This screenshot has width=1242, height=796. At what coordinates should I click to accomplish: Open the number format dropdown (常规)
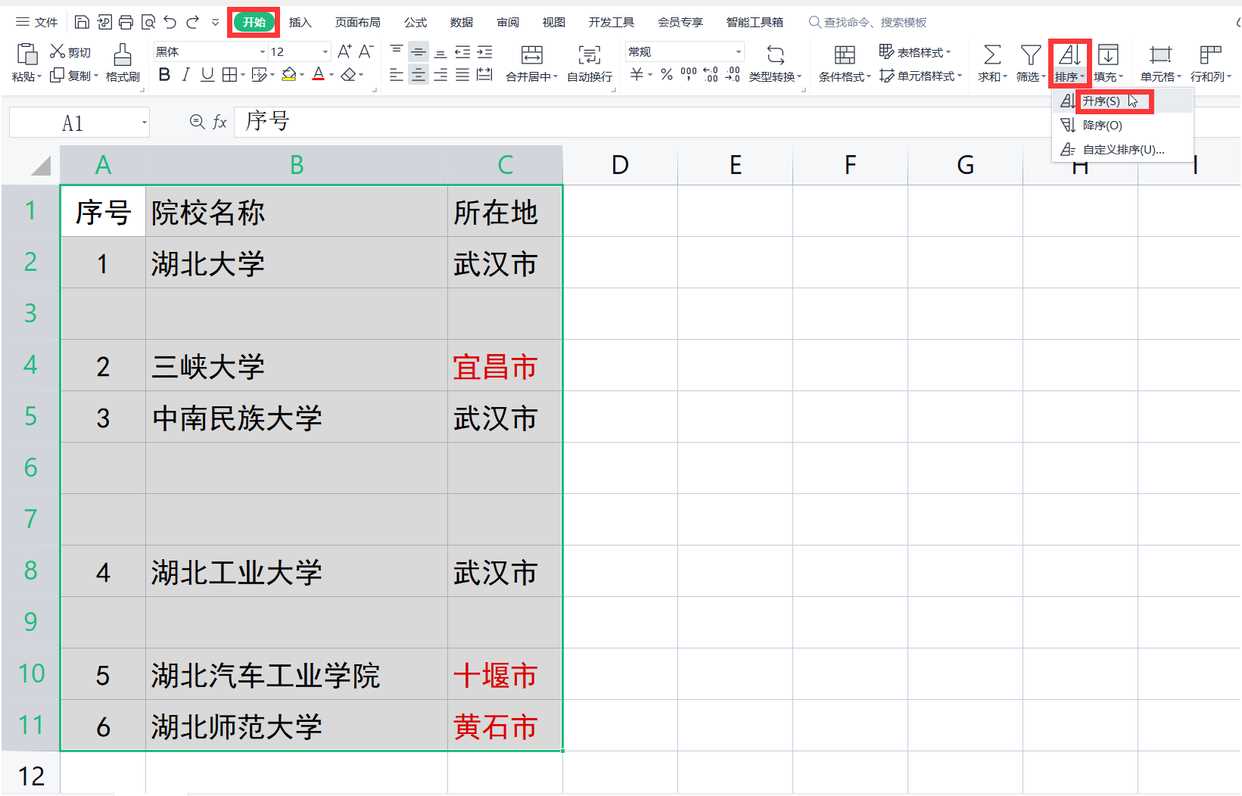tap(739, 52)
